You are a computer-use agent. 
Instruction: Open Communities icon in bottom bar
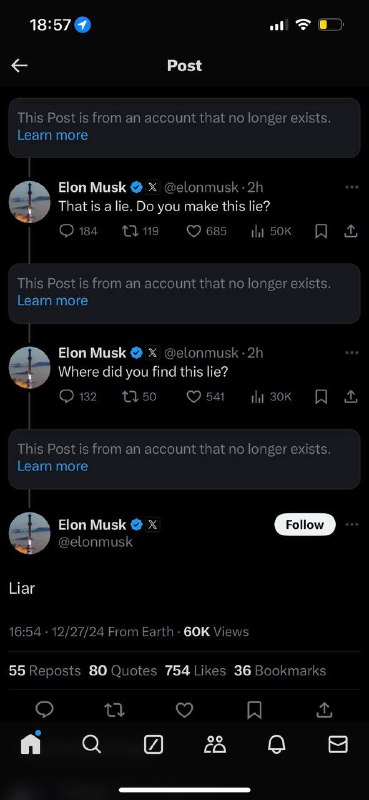coord(215,745)
